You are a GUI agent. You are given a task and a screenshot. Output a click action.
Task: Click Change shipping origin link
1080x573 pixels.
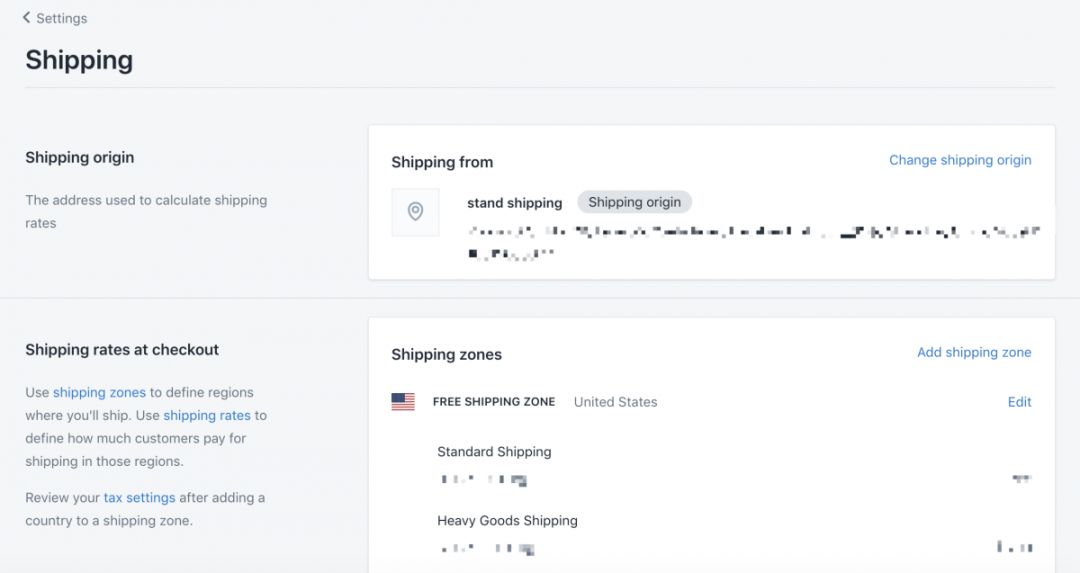960,160
